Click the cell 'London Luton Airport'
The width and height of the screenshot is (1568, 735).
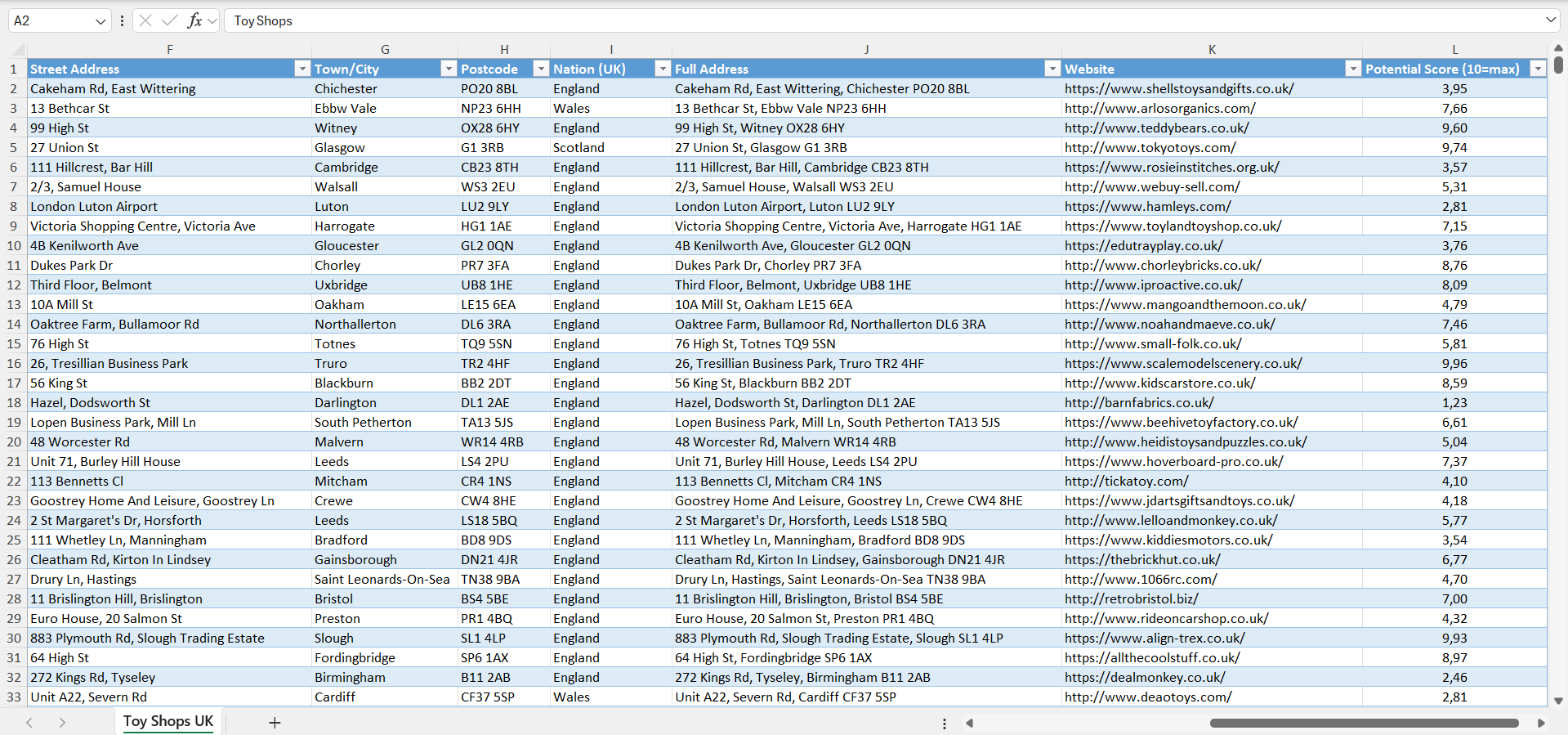169,206
